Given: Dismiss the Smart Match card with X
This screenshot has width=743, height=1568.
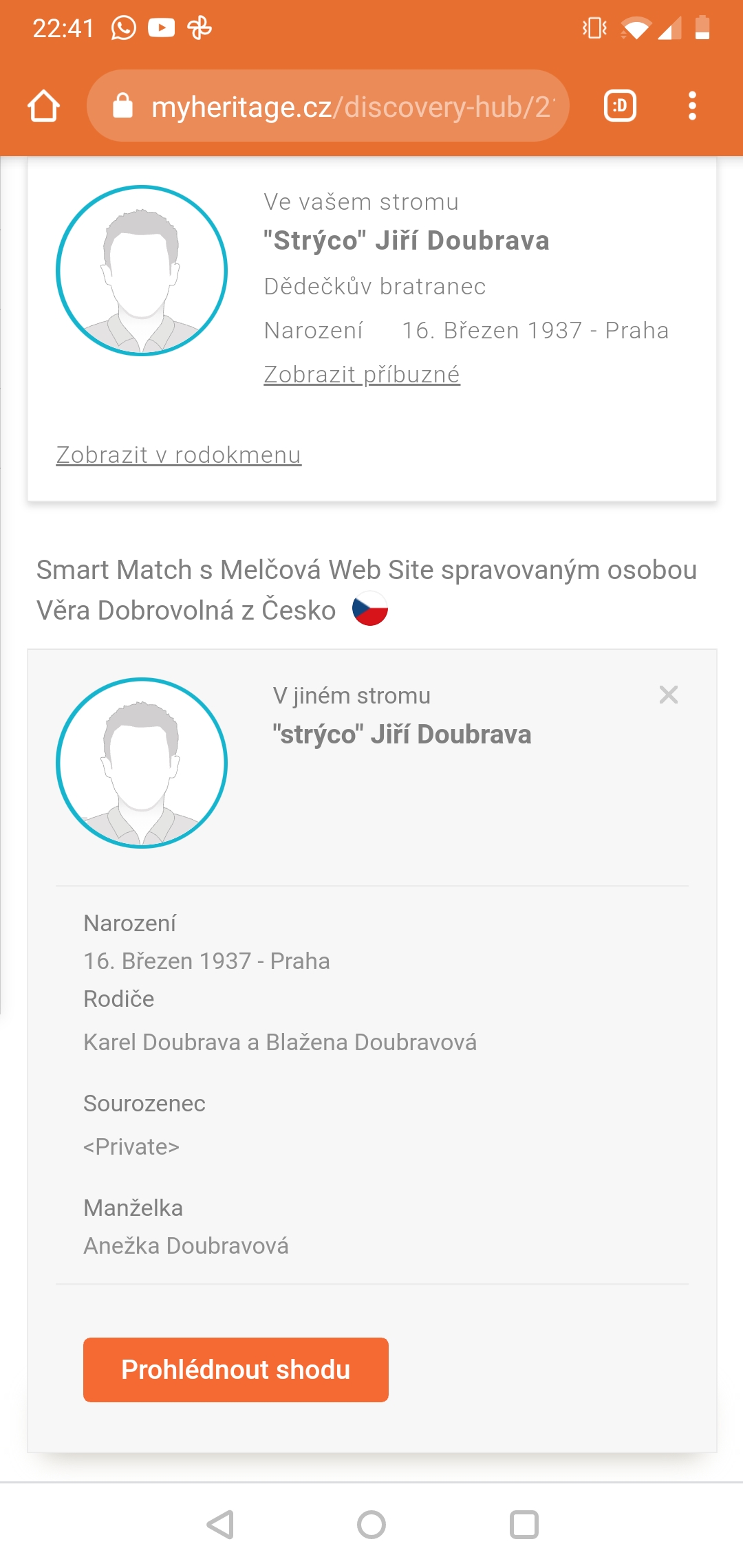Looking at the screenshot, I should tap(669, 695).
